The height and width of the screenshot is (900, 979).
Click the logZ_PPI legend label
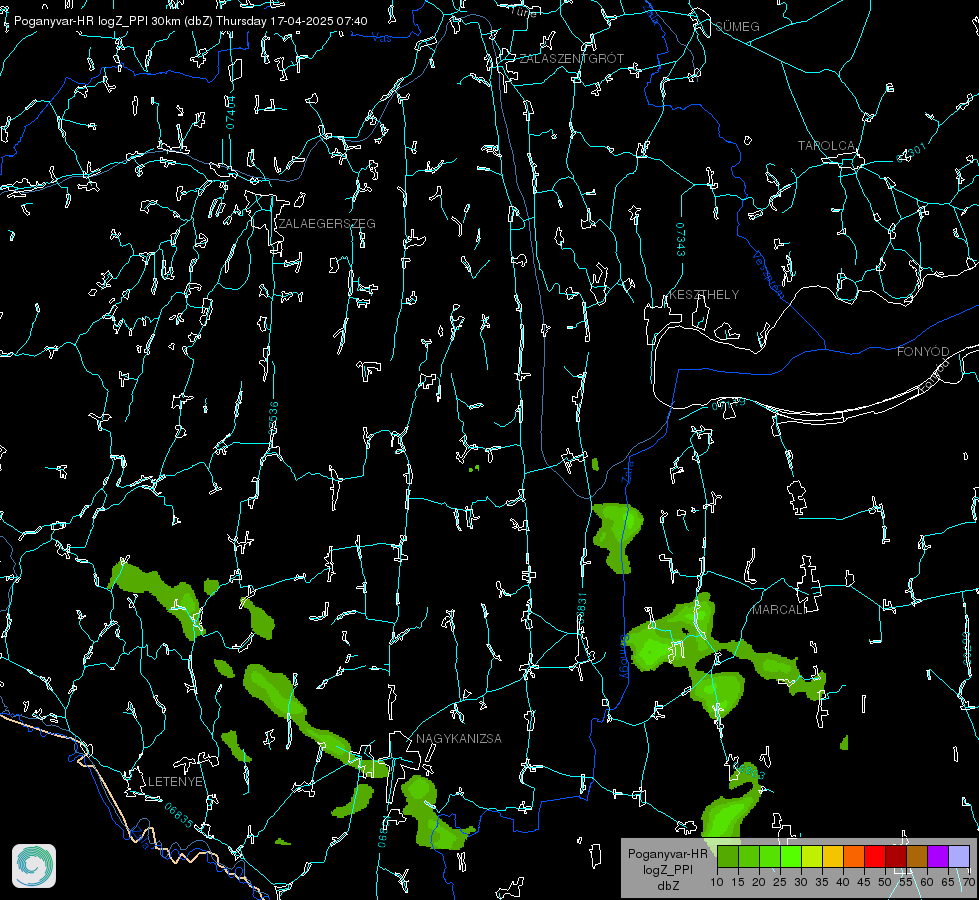point(667,869)
